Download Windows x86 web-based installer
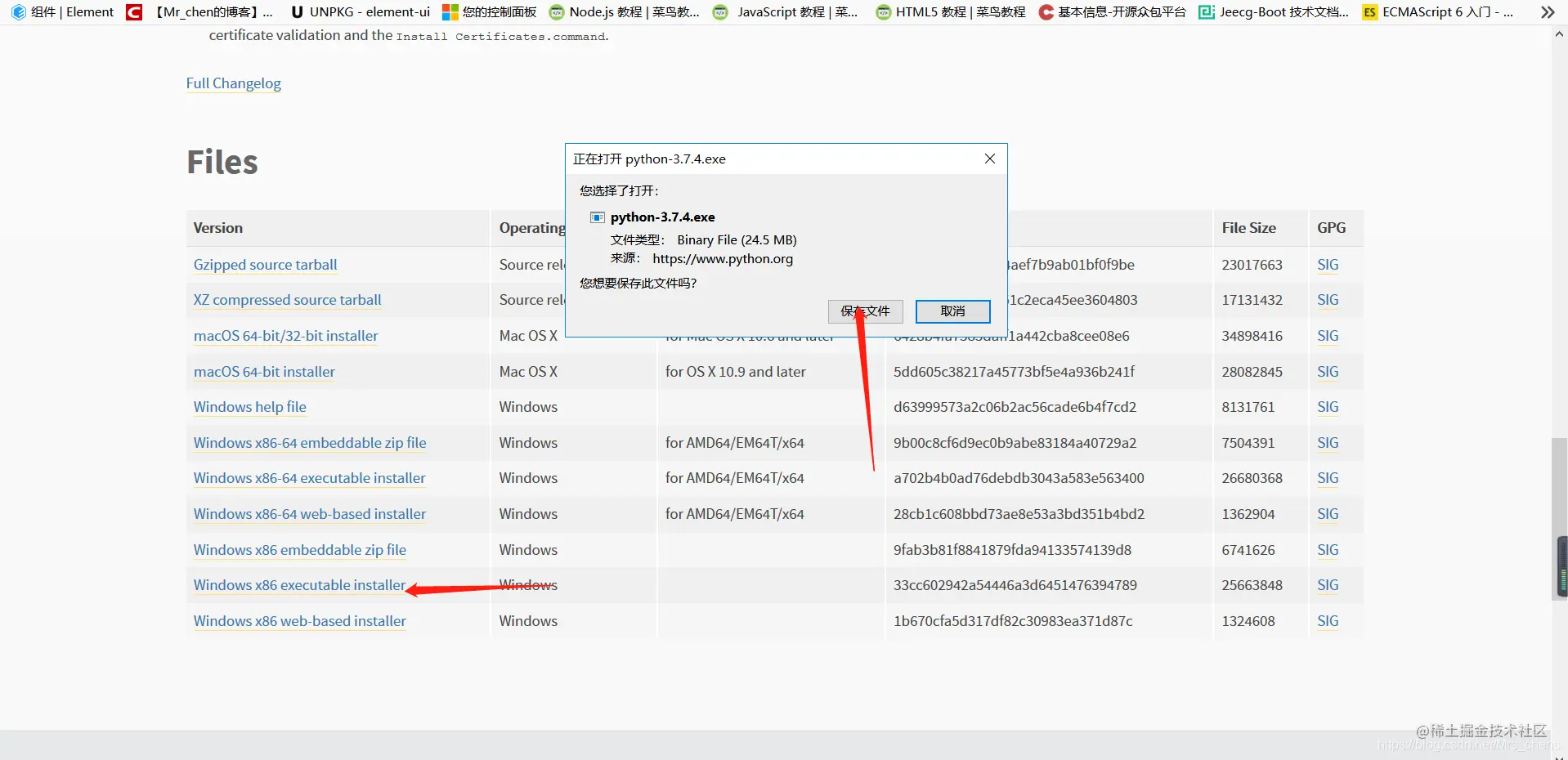This screenshot has height=760, width=1568. pos(299,621)
